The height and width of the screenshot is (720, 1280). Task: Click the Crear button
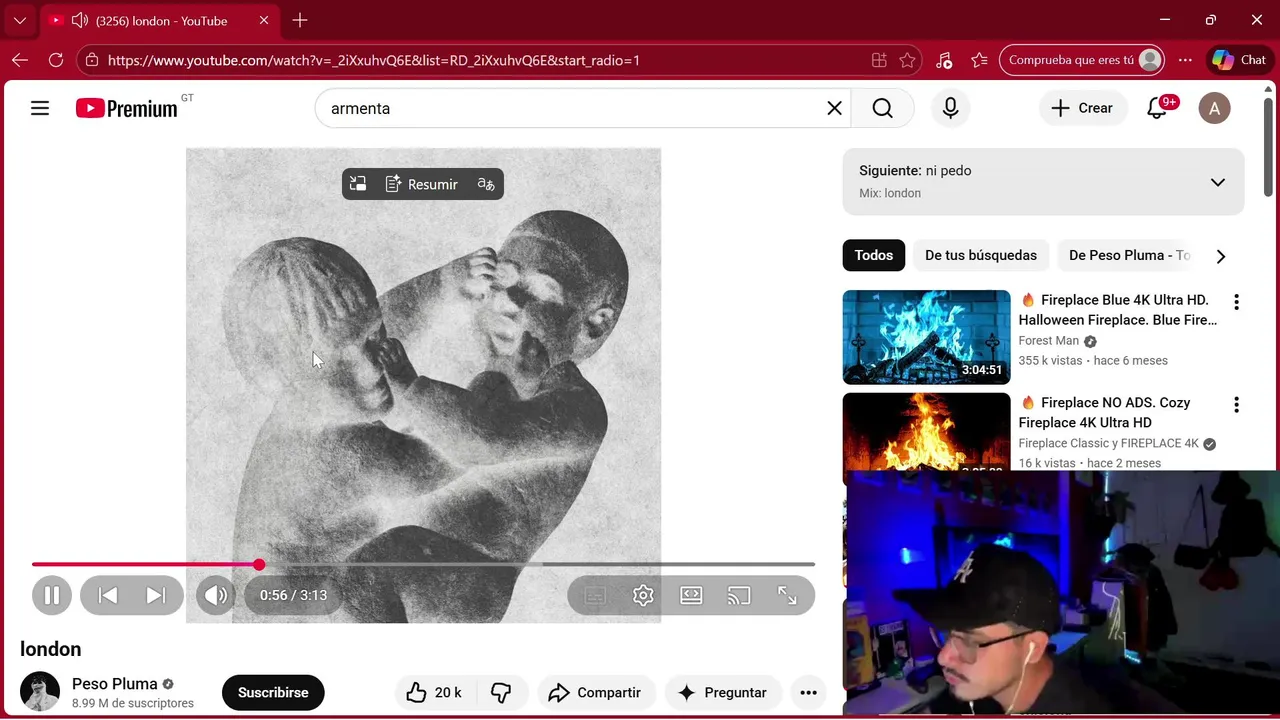tap(1083, 108)
